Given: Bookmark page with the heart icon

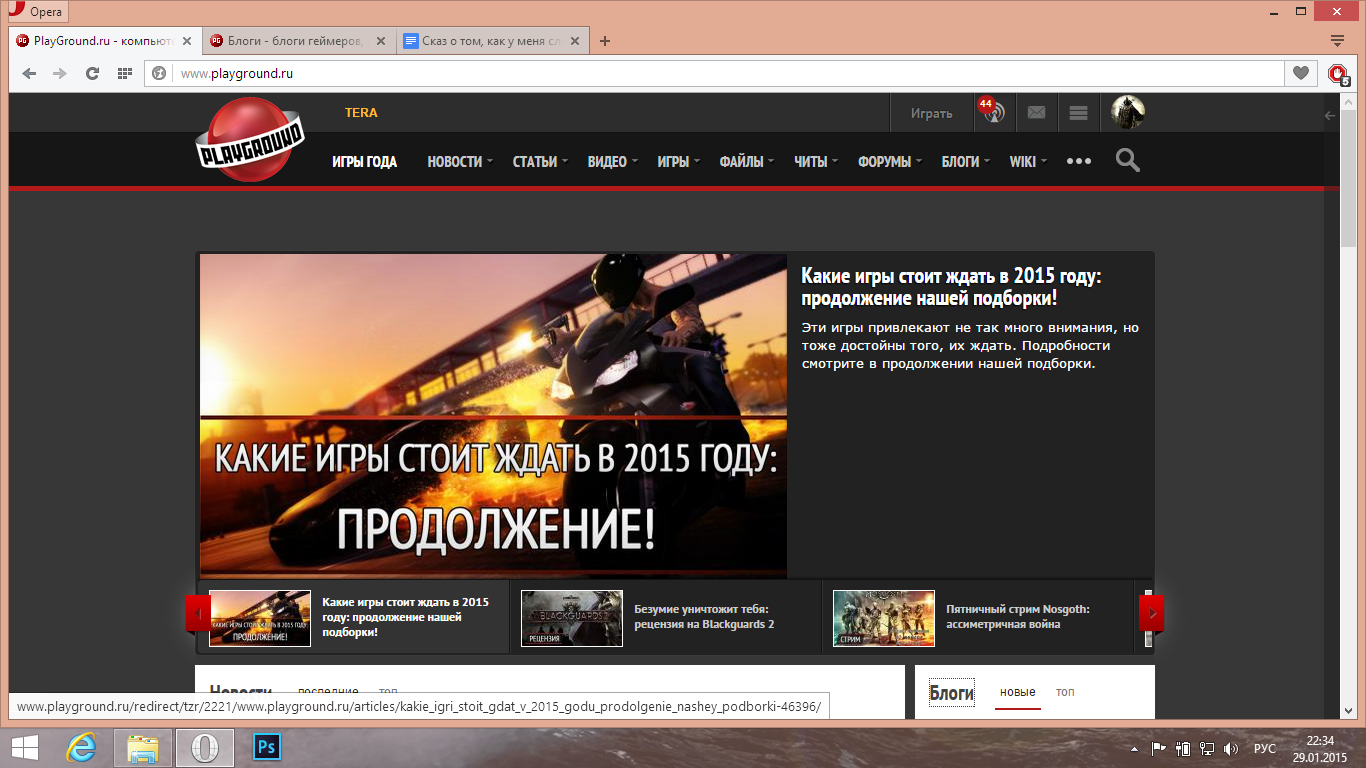Looking at the screenshot, I should [x=1300, y=73].
